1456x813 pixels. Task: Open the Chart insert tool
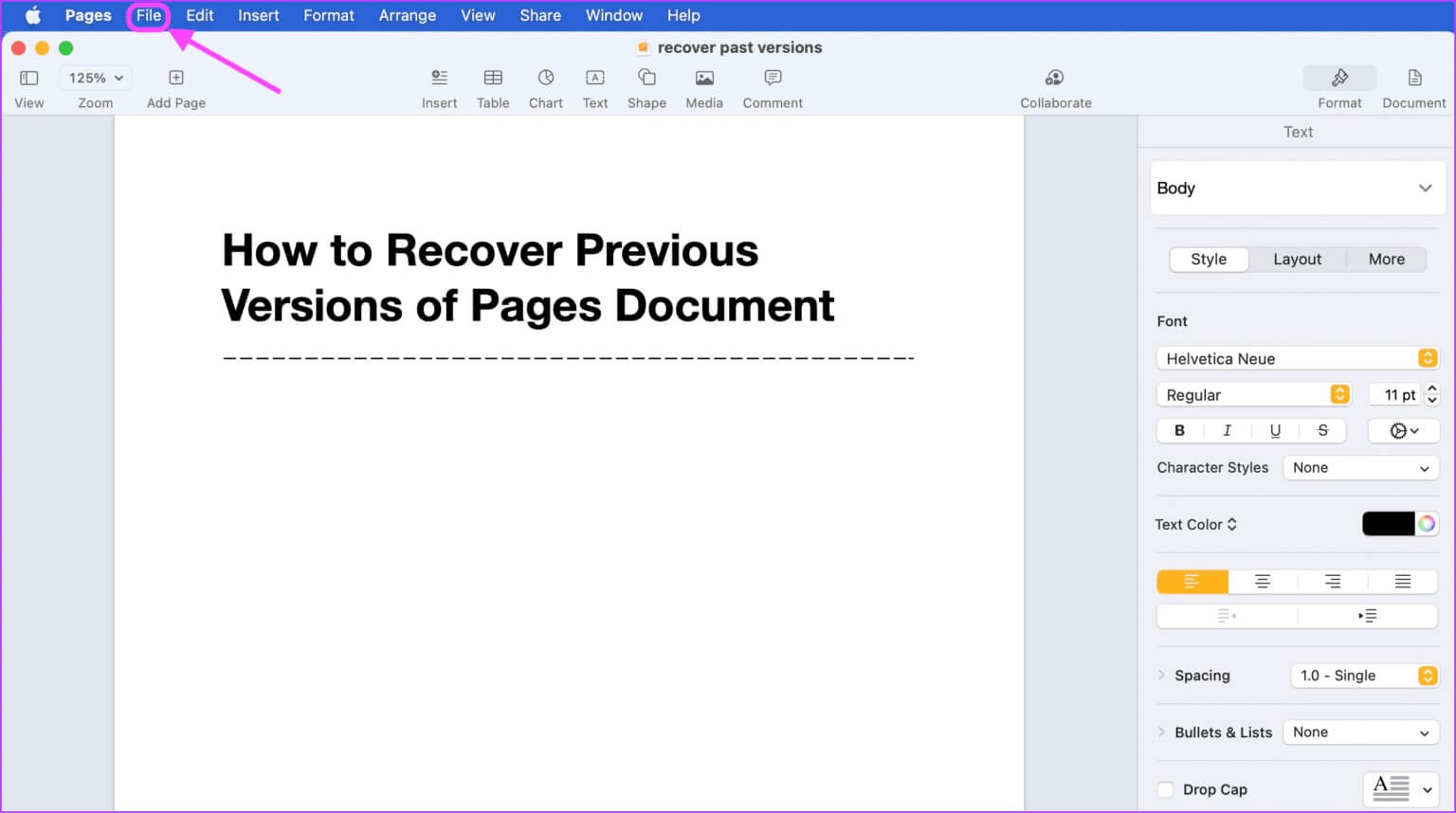coord(545,78)
